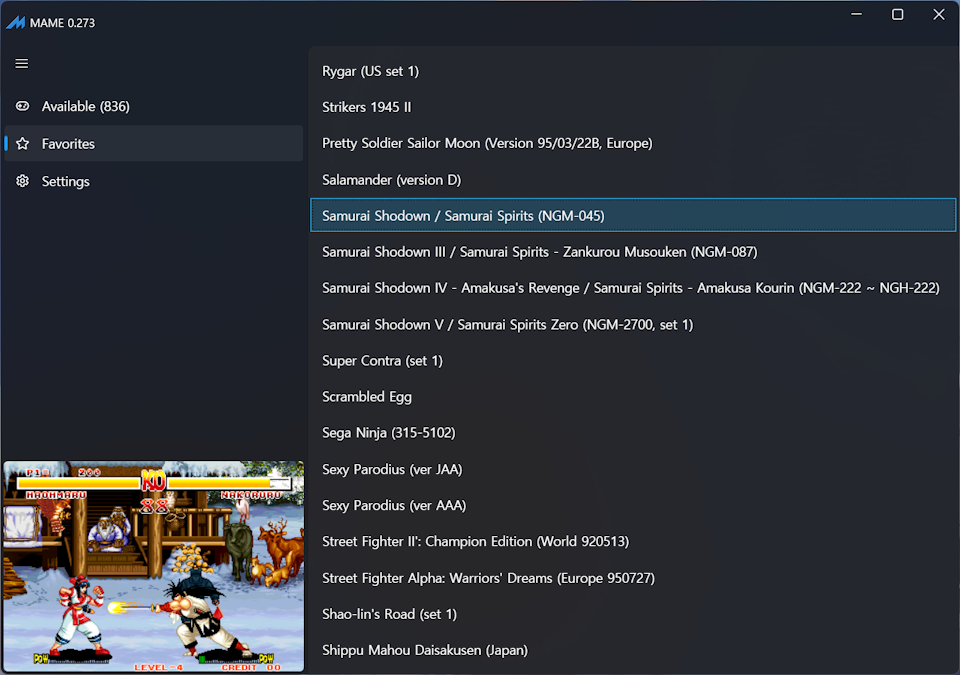
Task: Choose Pretty Soldier Sailor Moon entry
Action: (x=633, y=143)
